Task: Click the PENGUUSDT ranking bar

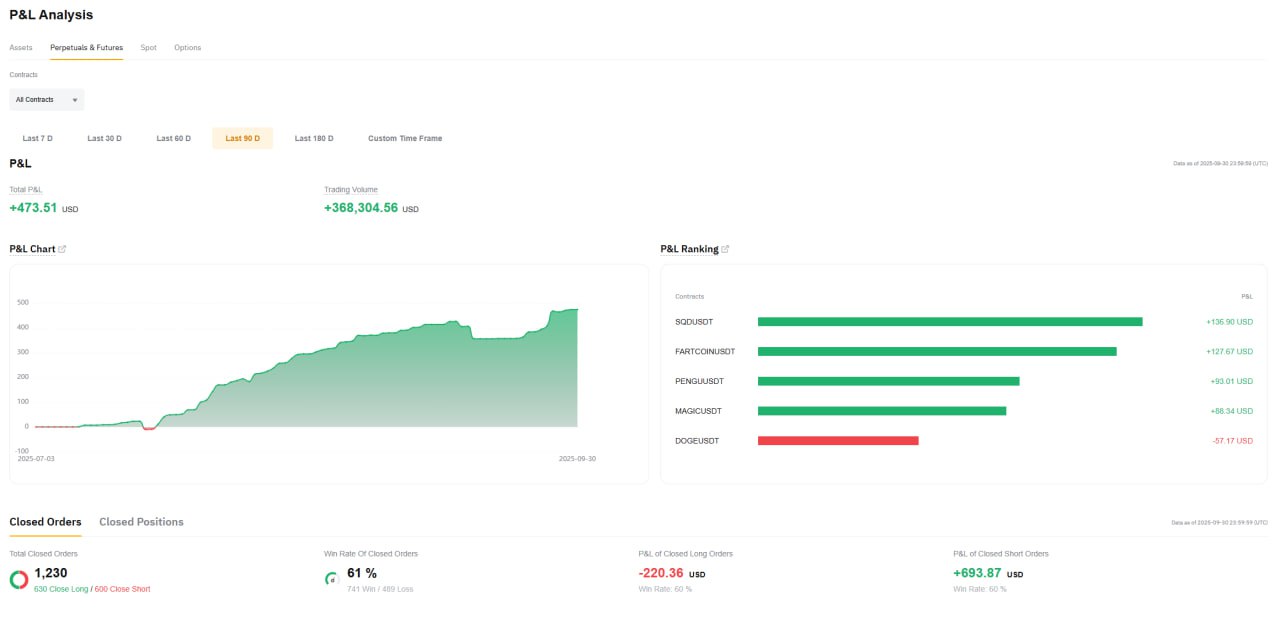Action: click(888, 381)
